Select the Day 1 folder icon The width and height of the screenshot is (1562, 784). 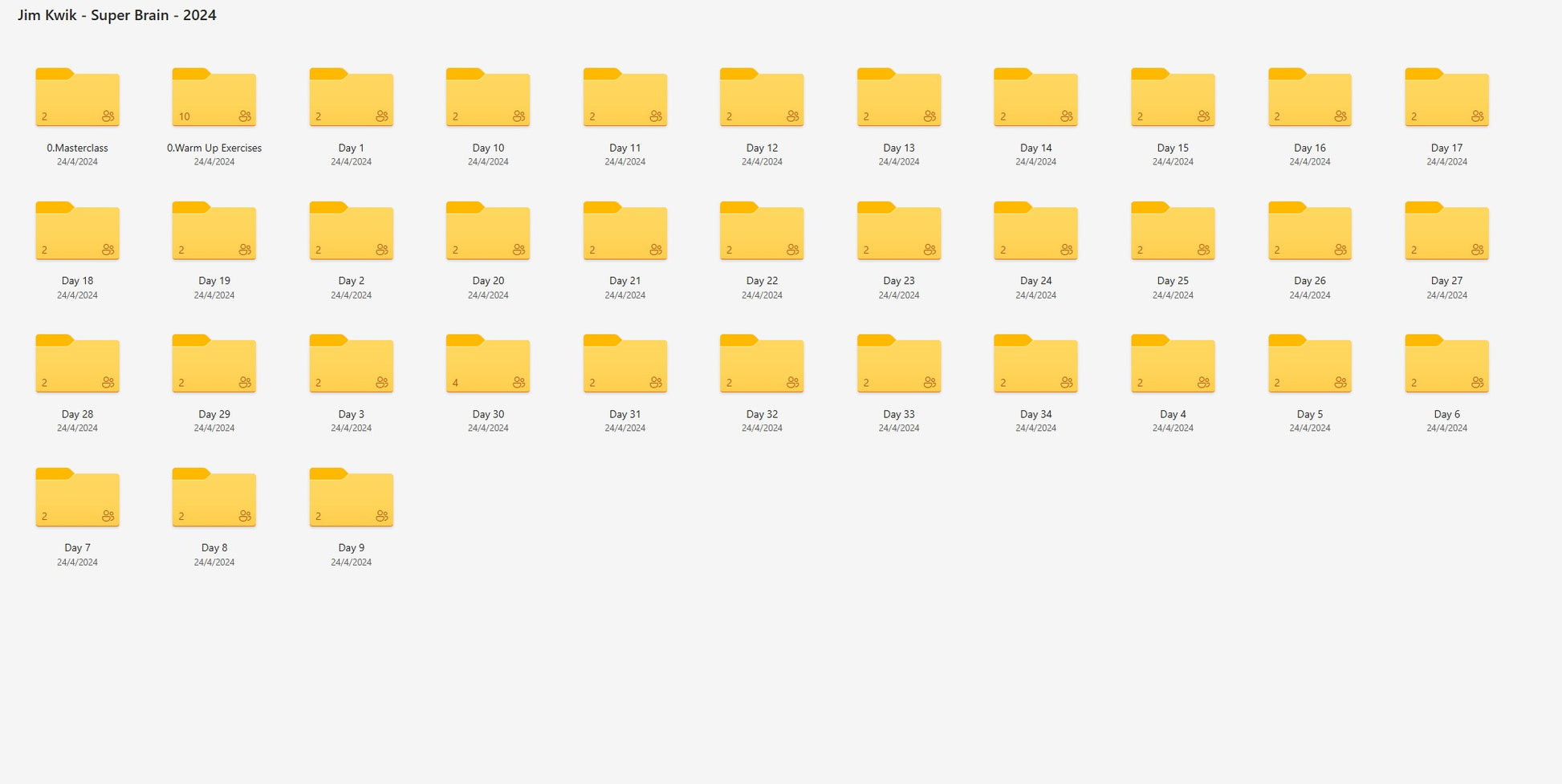[351, 98]
